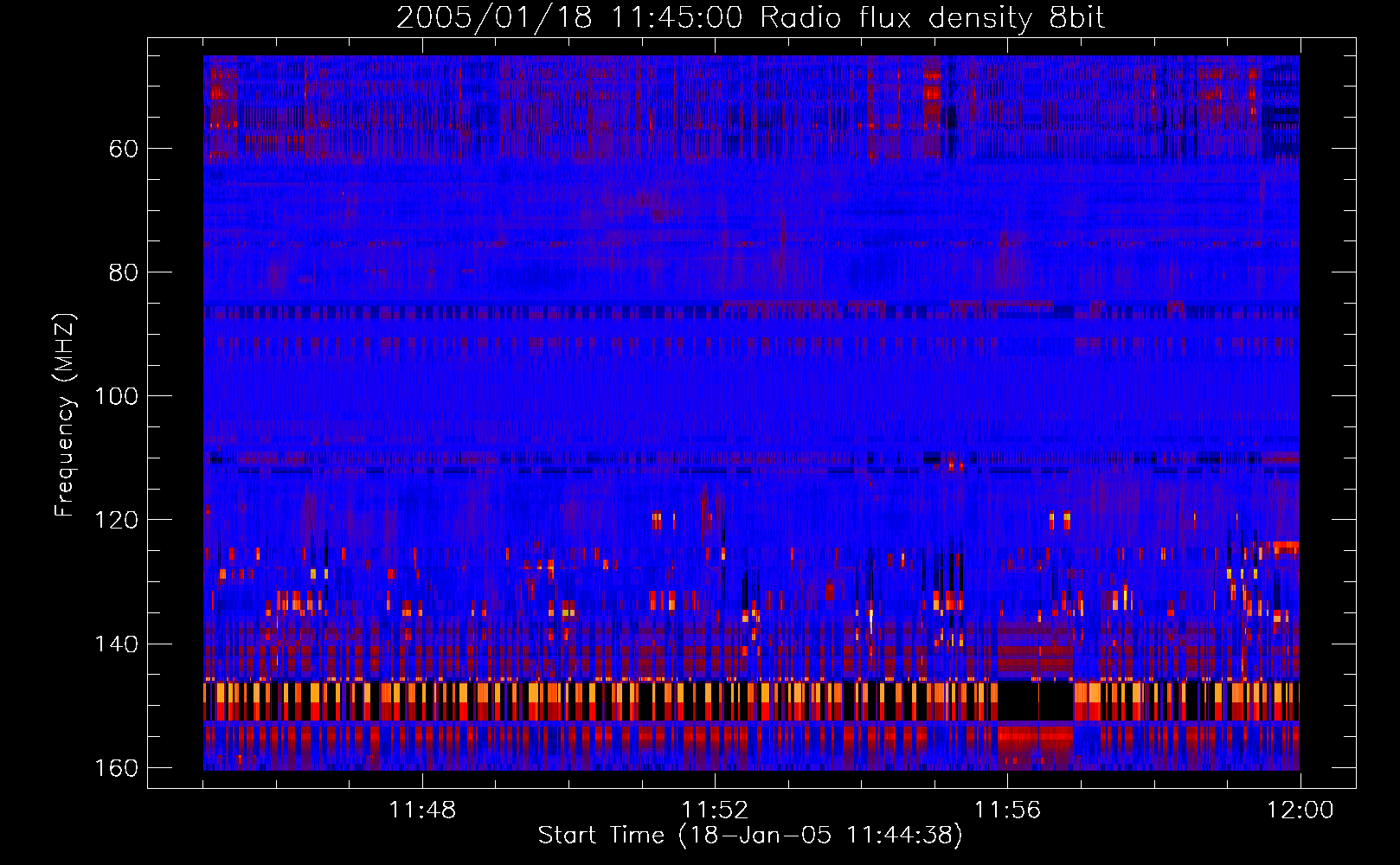Click the '120' frequency tick label

116,520
